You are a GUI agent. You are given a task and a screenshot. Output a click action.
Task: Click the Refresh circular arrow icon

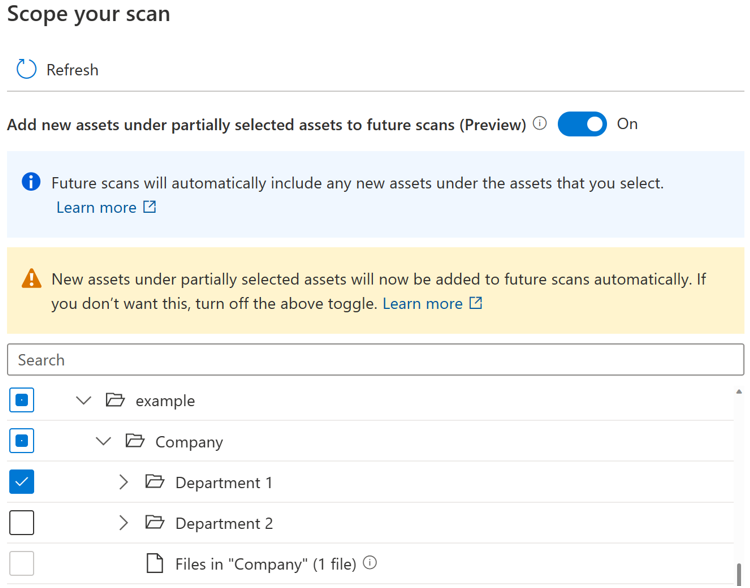(26, 69)
